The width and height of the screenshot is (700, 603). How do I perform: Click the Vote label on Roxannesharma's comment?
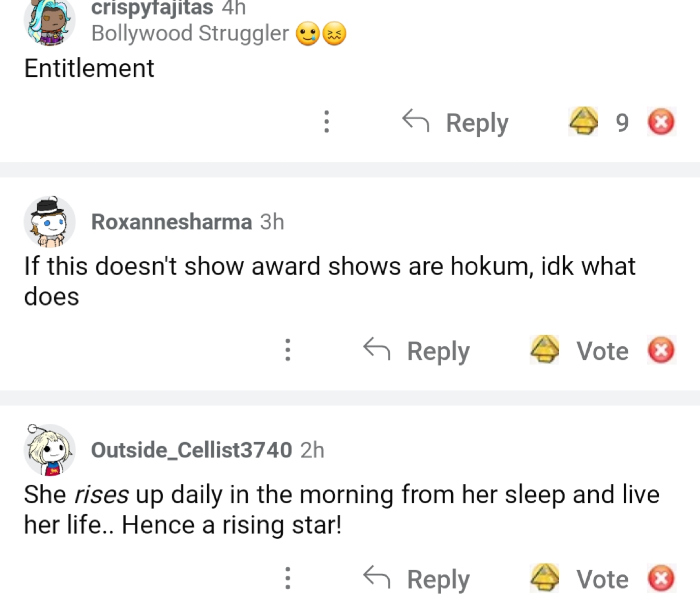click(x=602, y=350)
